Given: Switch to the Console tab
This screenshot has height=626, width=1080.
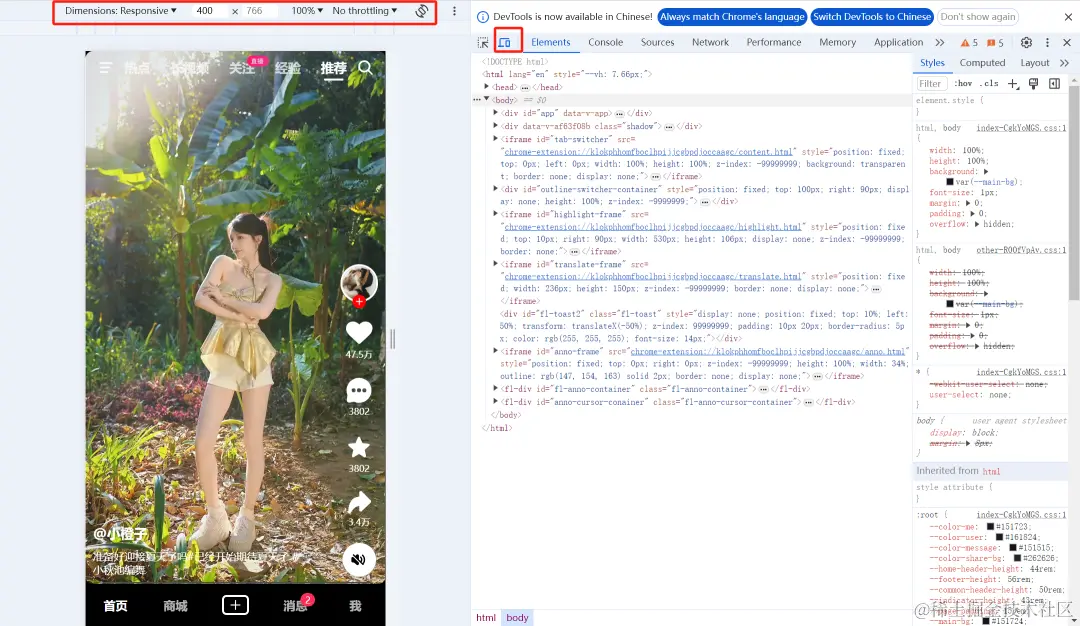Looking at the screenshot, I should pyautogui.click(x=605, y=43).
